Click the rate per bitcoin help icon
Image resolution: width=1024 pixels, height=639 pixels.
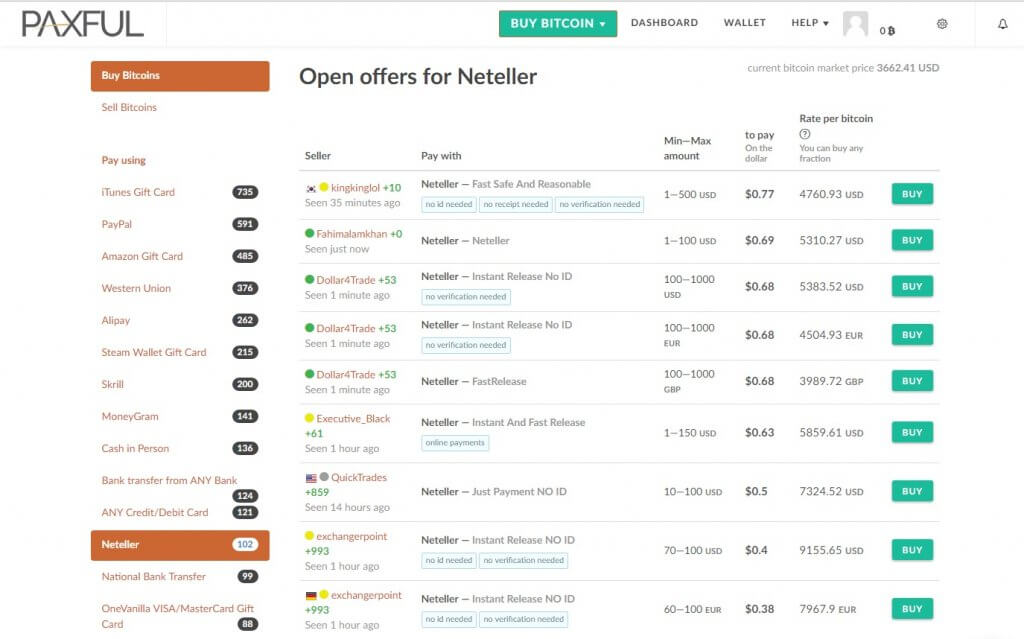coord(805,134)
